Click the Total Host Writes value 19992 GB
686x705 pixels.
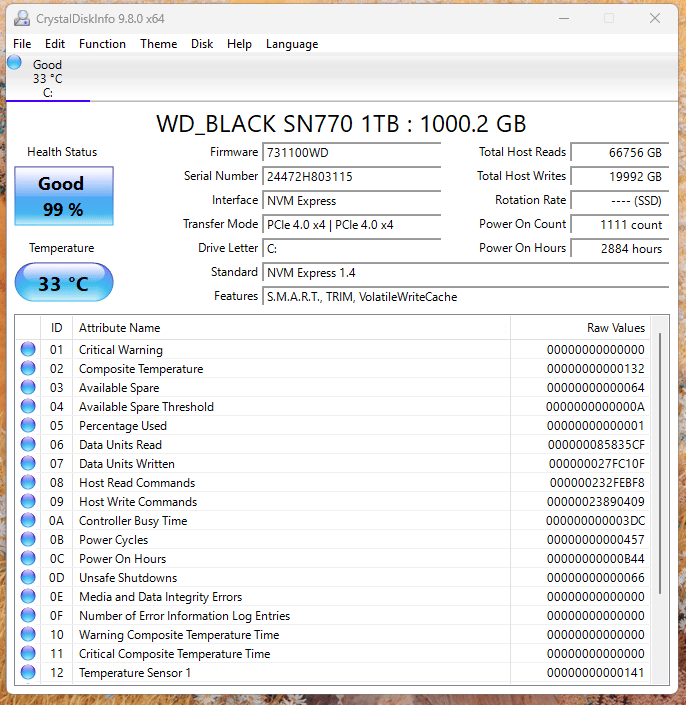pos(620,176)
